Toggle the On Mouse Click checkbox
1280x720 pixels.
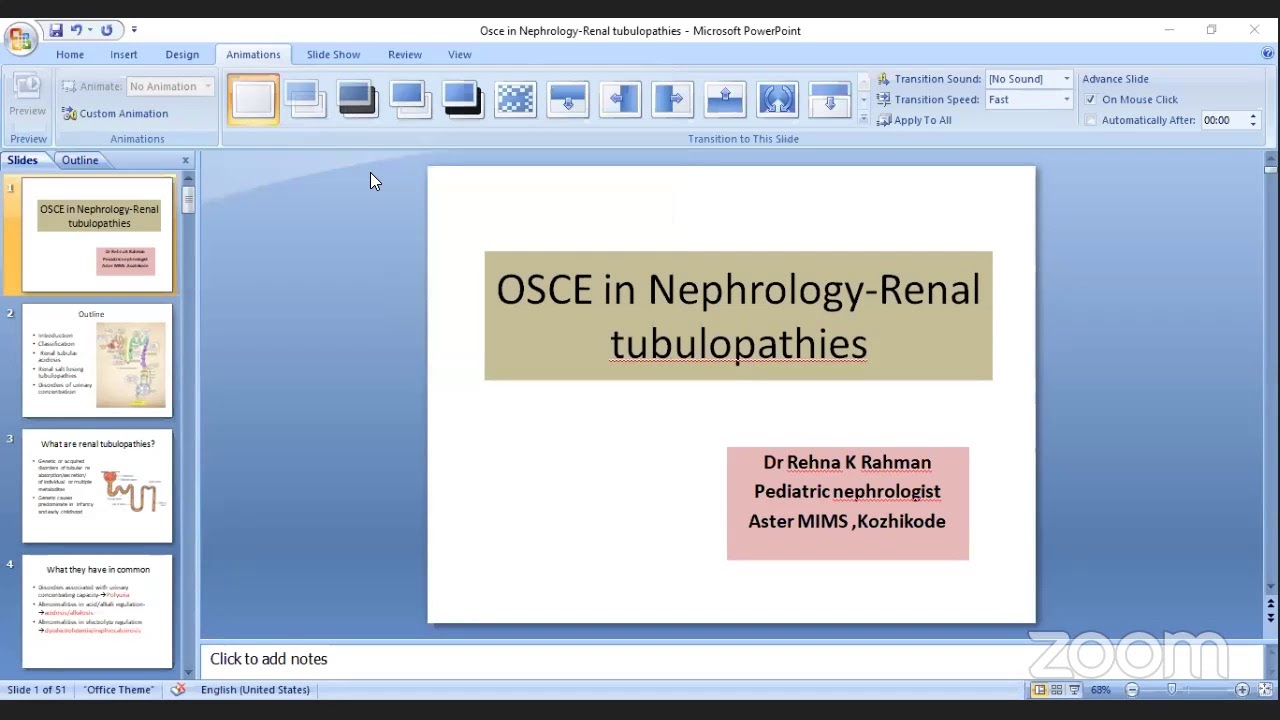[x=1091, y=100]
